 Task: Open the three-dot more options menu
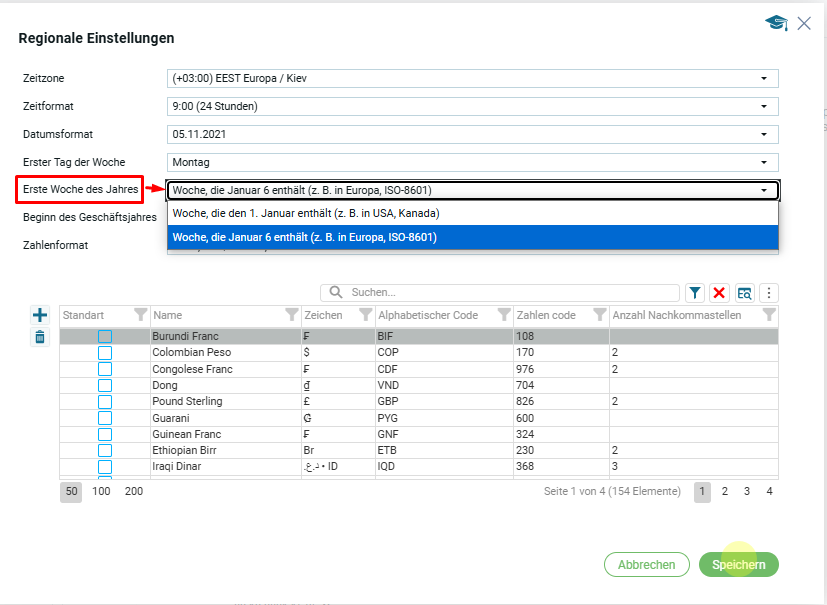(769, 293)
